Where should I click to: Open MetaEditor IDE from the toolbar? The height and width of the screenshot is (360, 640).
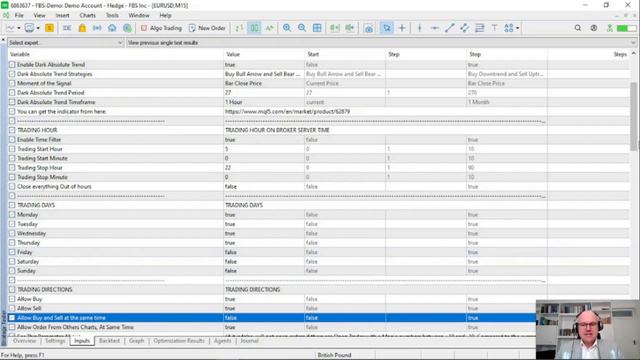pos(67,28)
